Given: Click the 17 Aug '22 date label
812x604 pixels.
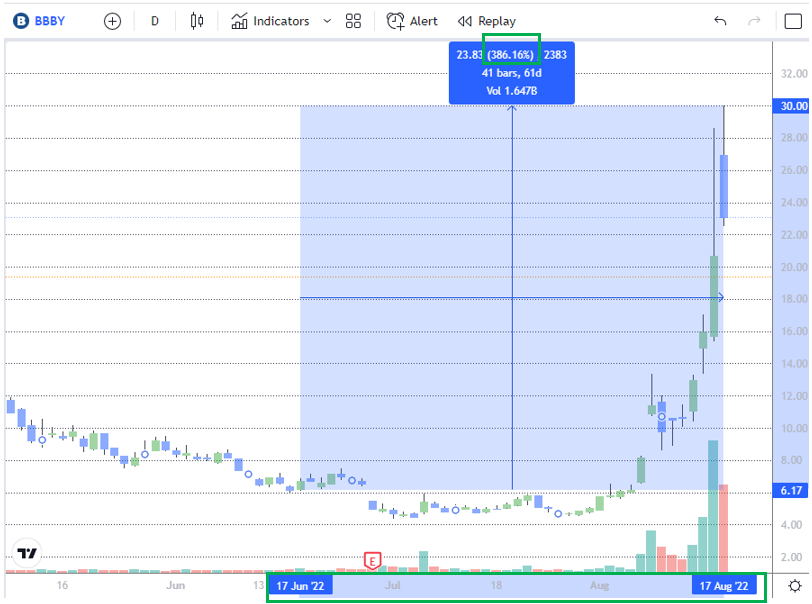Looking at the screenshot, I should click(724, 586).
